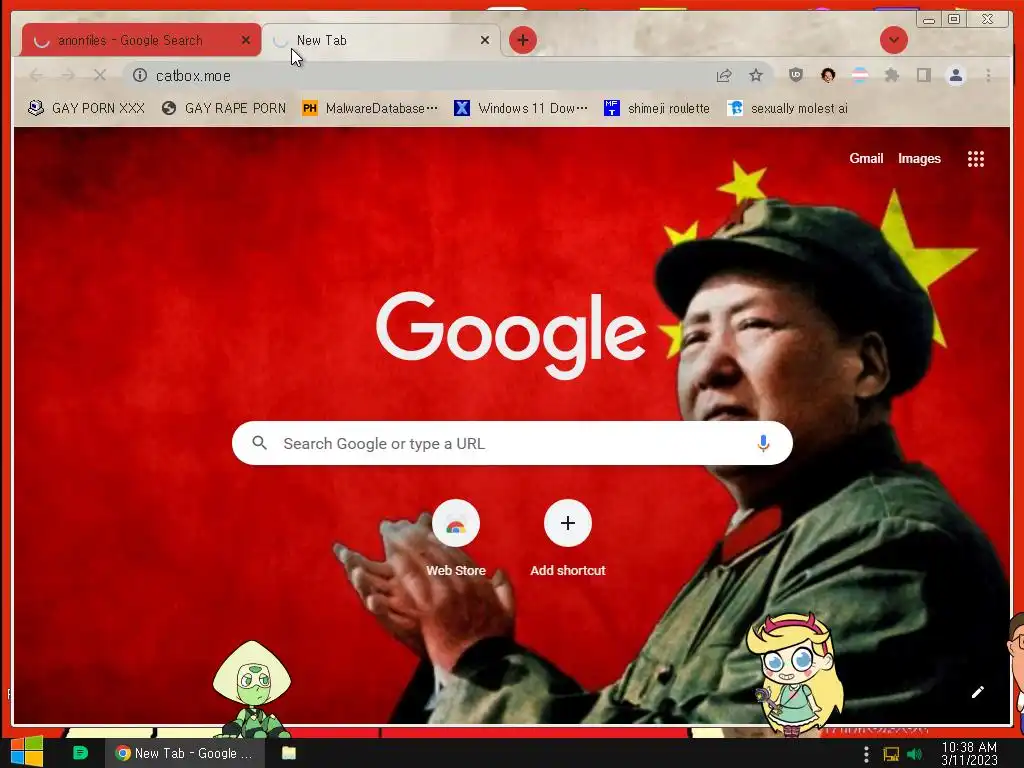Go forward with the forward arrow
This screenshot has height=768, width=1024.
point(68,76)
